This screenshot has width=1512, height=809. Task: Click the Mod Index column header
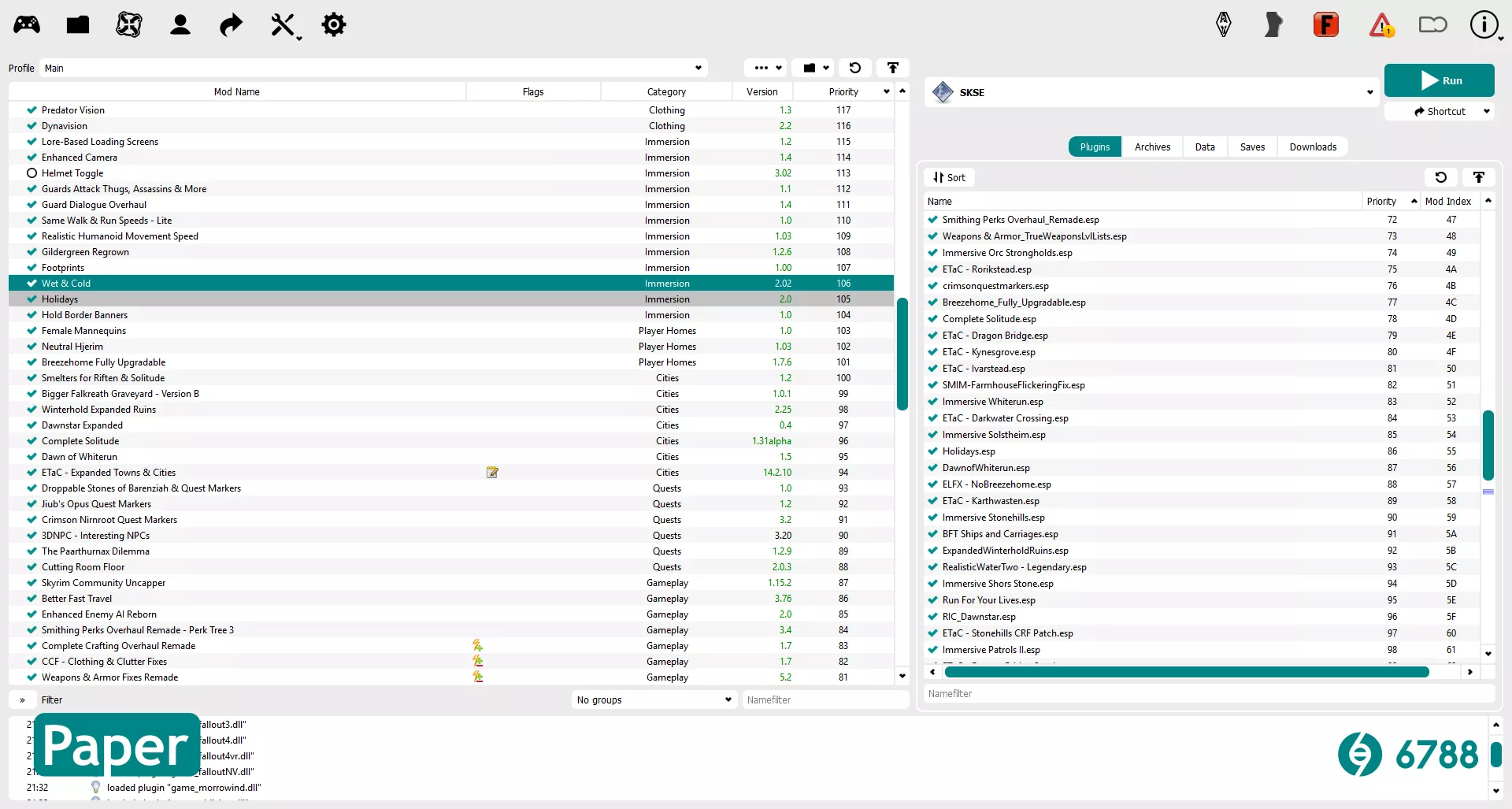pyautogui.click(x=1448, y=201)
